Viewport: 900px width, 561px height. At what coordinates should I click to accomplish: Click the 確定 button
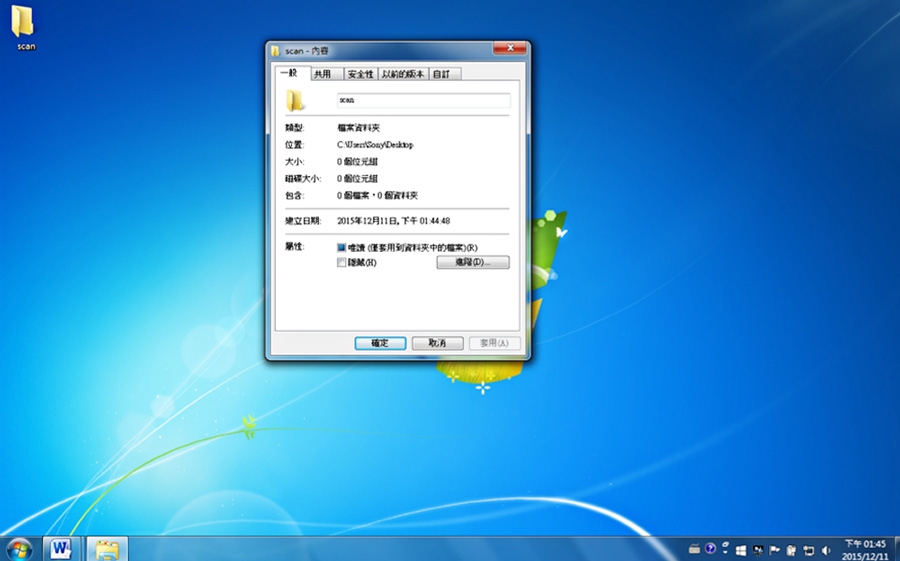380,343
